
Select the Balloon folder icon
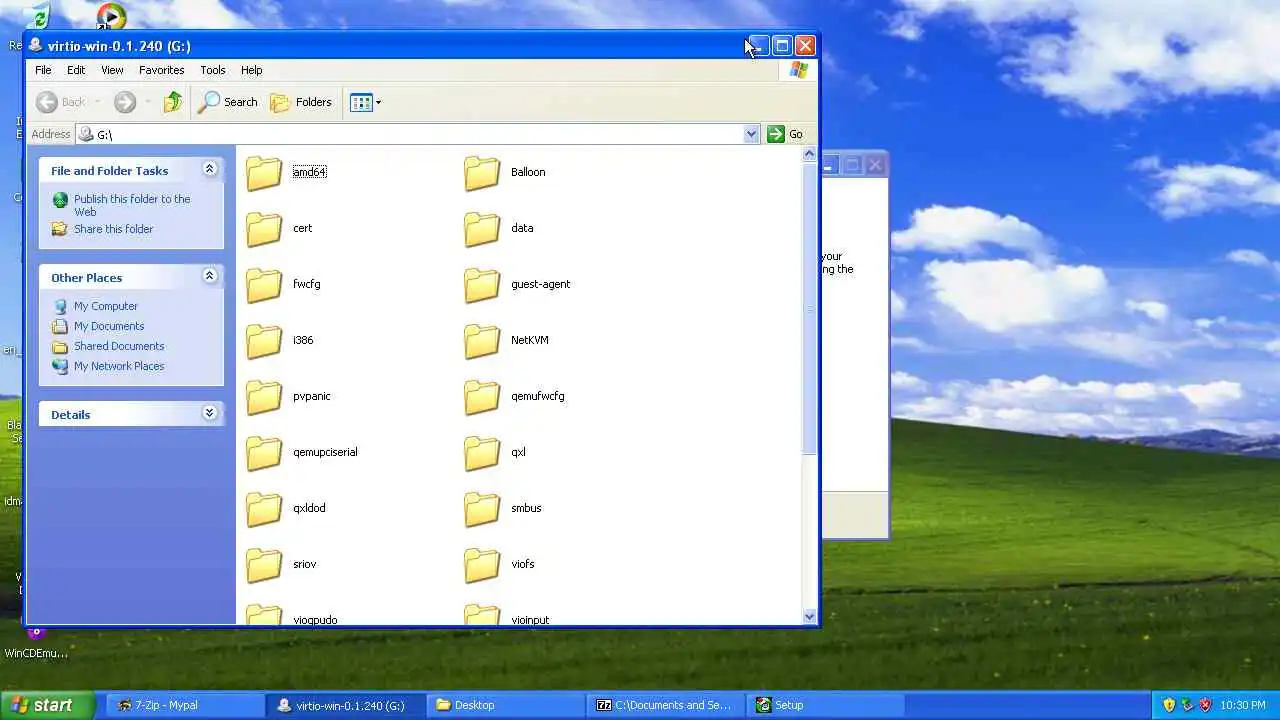pyautogui.click(x=482, y=172)
